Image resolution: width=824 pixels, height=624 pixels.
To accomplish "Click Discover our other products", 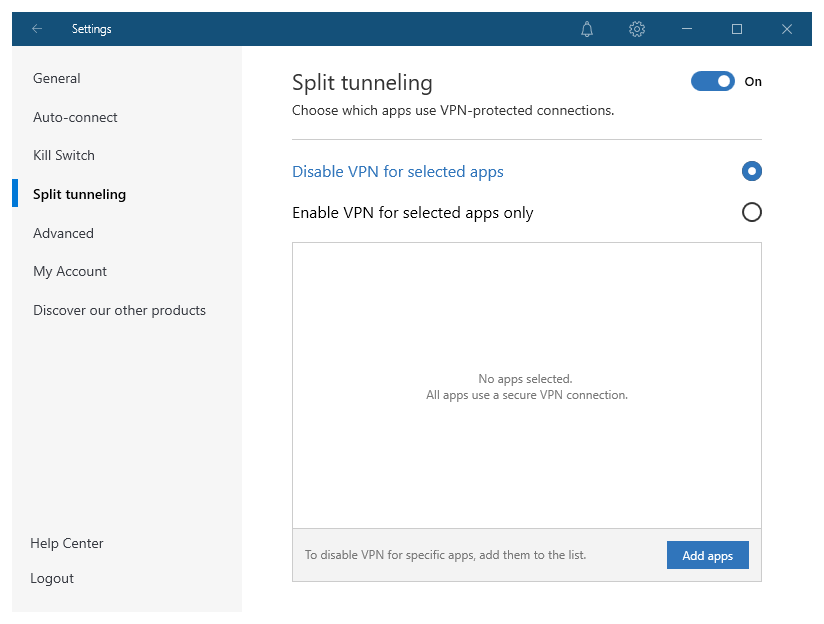I will [x=119, y=310].
